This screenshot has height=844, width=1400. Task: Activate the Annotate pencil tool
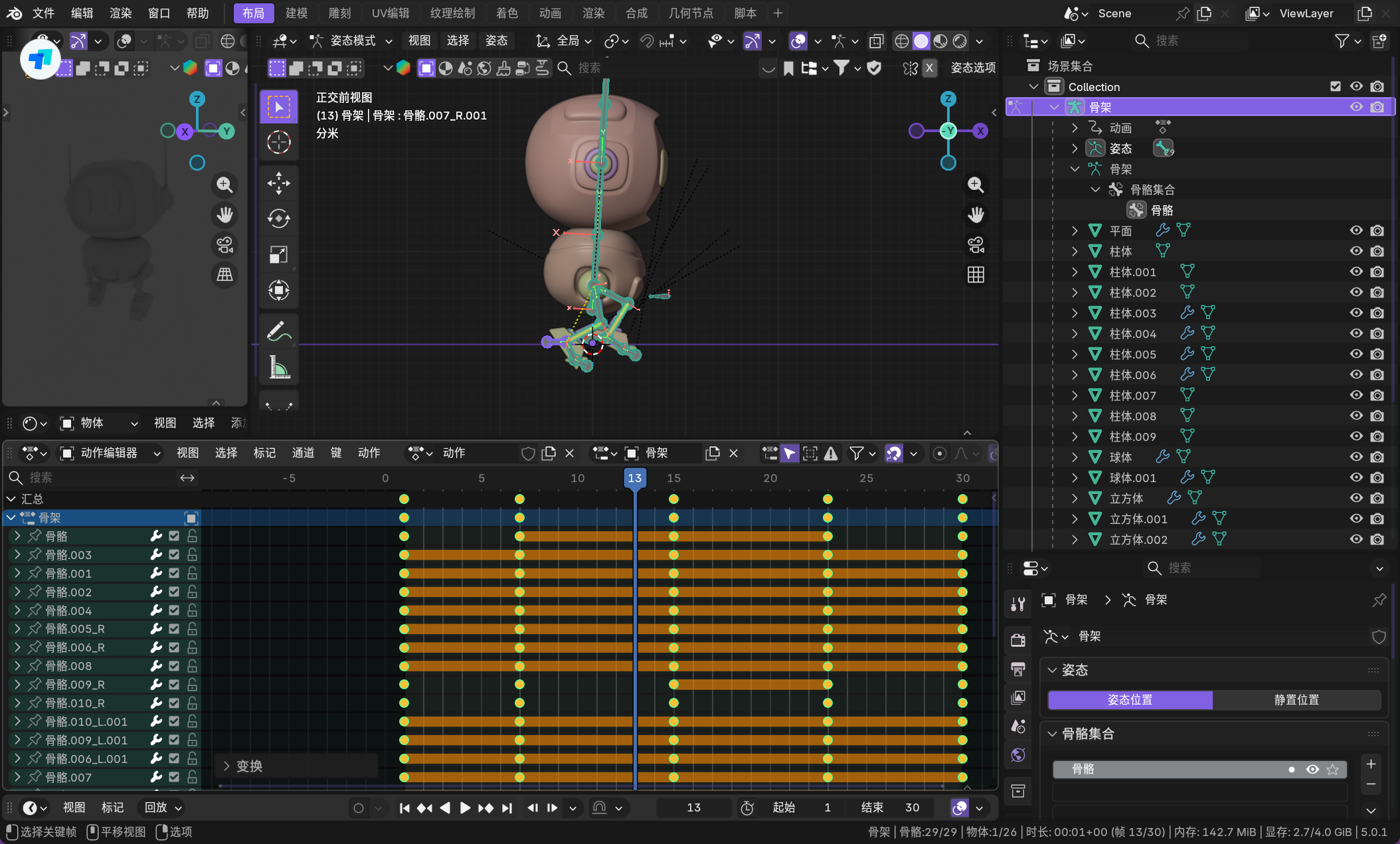279,331
